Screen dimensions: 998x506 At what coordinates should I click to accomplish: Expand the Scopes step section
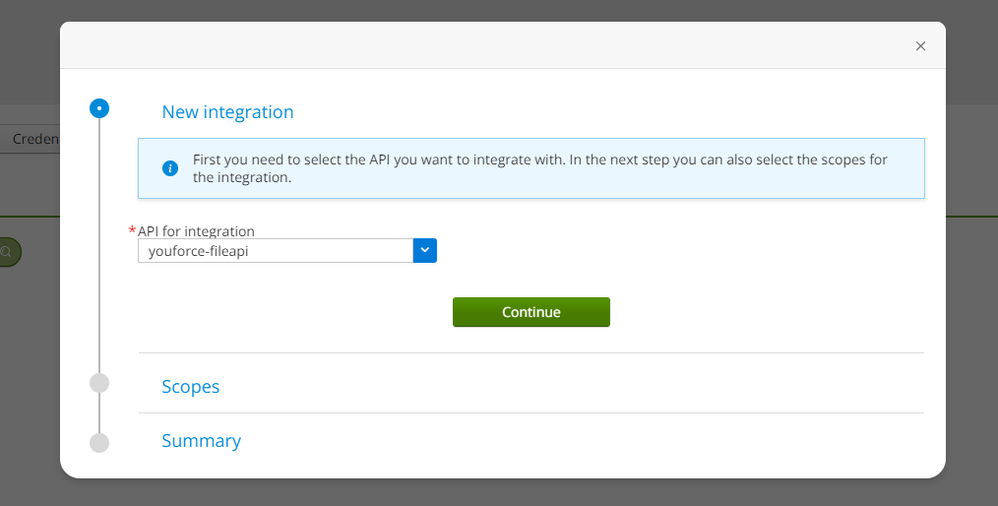click(x=191, y=386)
